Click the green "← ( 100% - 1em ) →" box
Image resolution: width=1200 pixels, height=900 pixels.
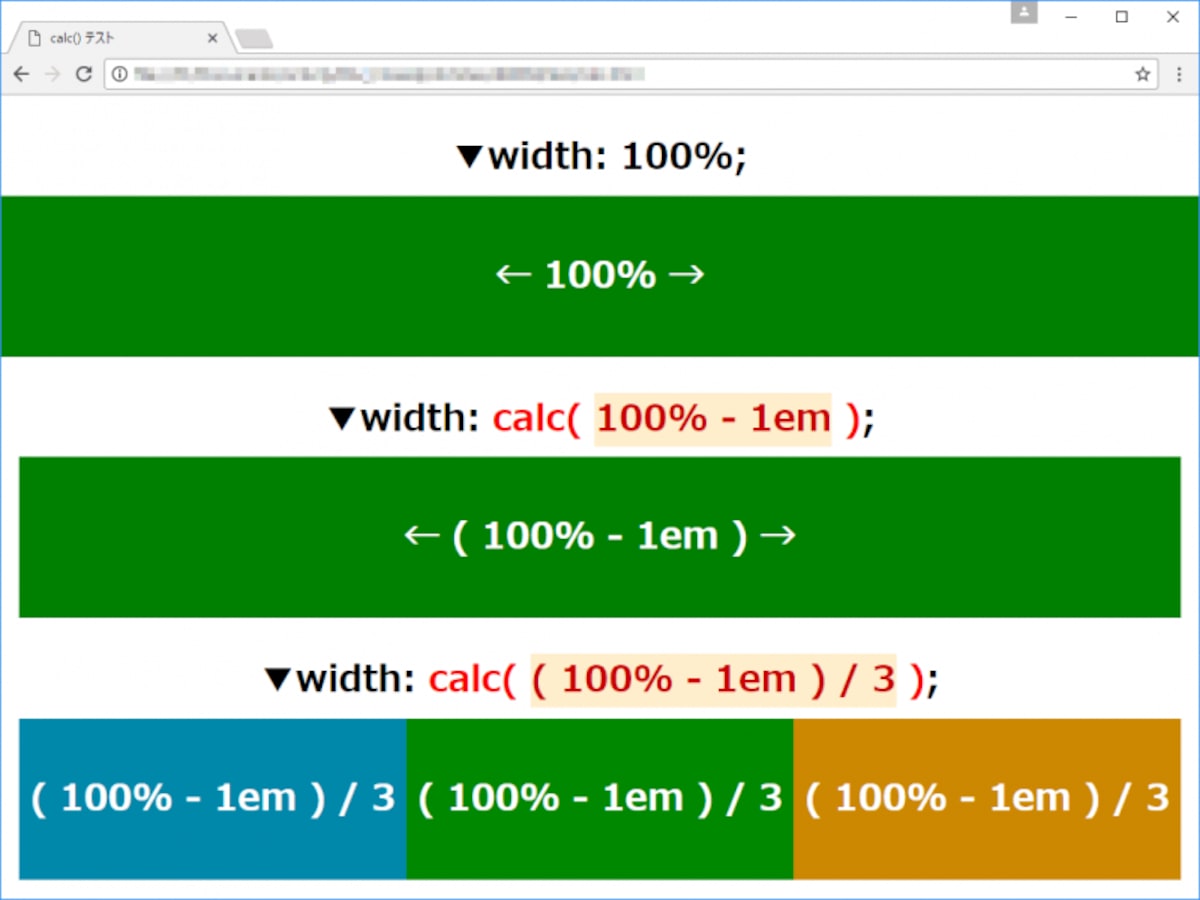[600, 537]
